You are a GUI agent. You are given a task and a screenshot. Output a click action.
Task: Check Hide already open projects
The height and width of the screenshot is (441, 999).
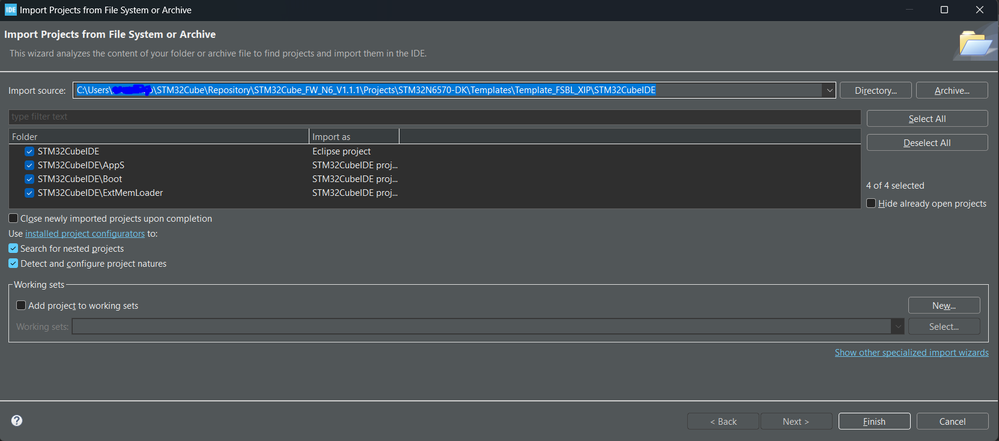872,203
